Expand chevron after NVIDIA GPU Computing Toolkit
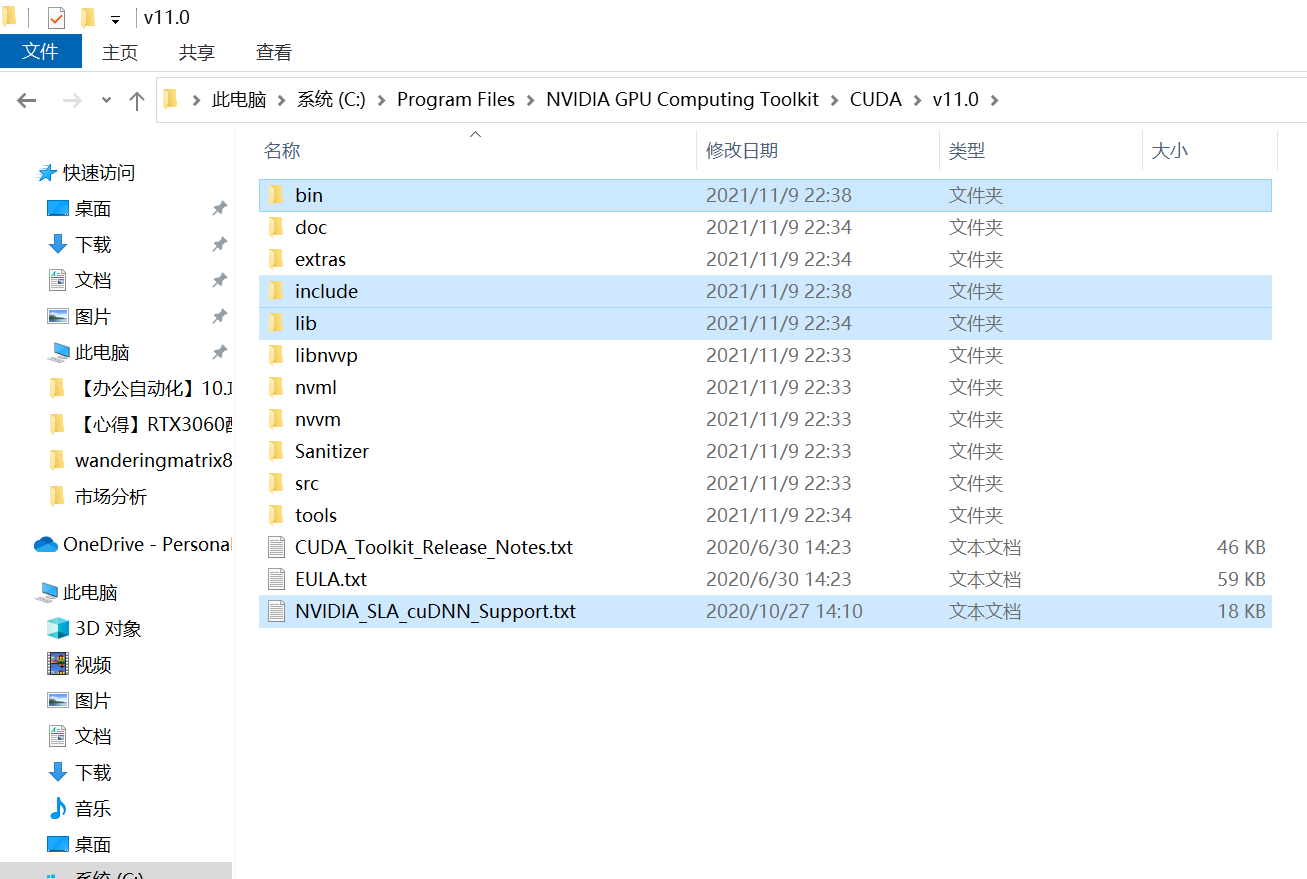1307x879 pixels. (834, 100)
